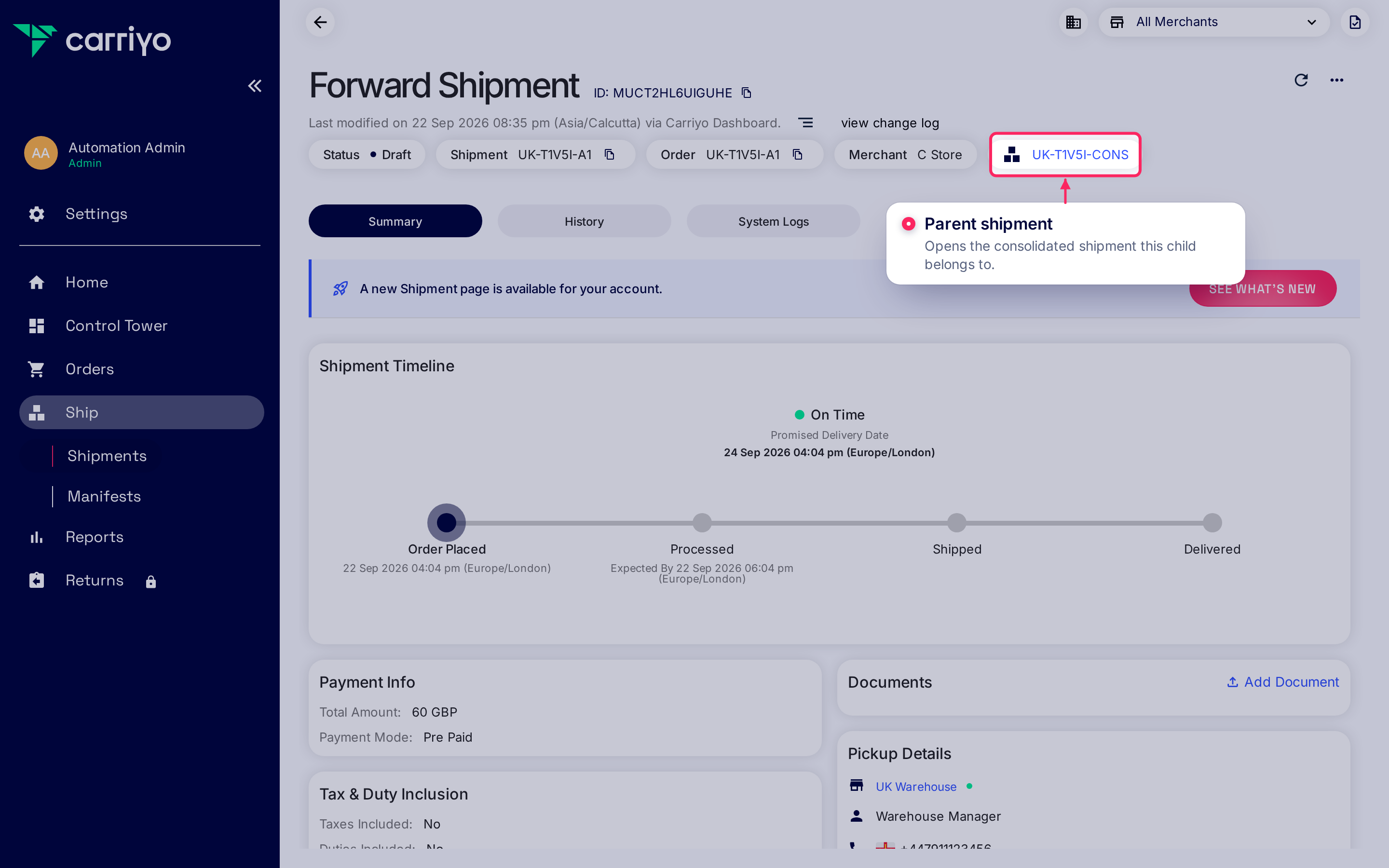Click the company building icon

tap(1073, 22)
